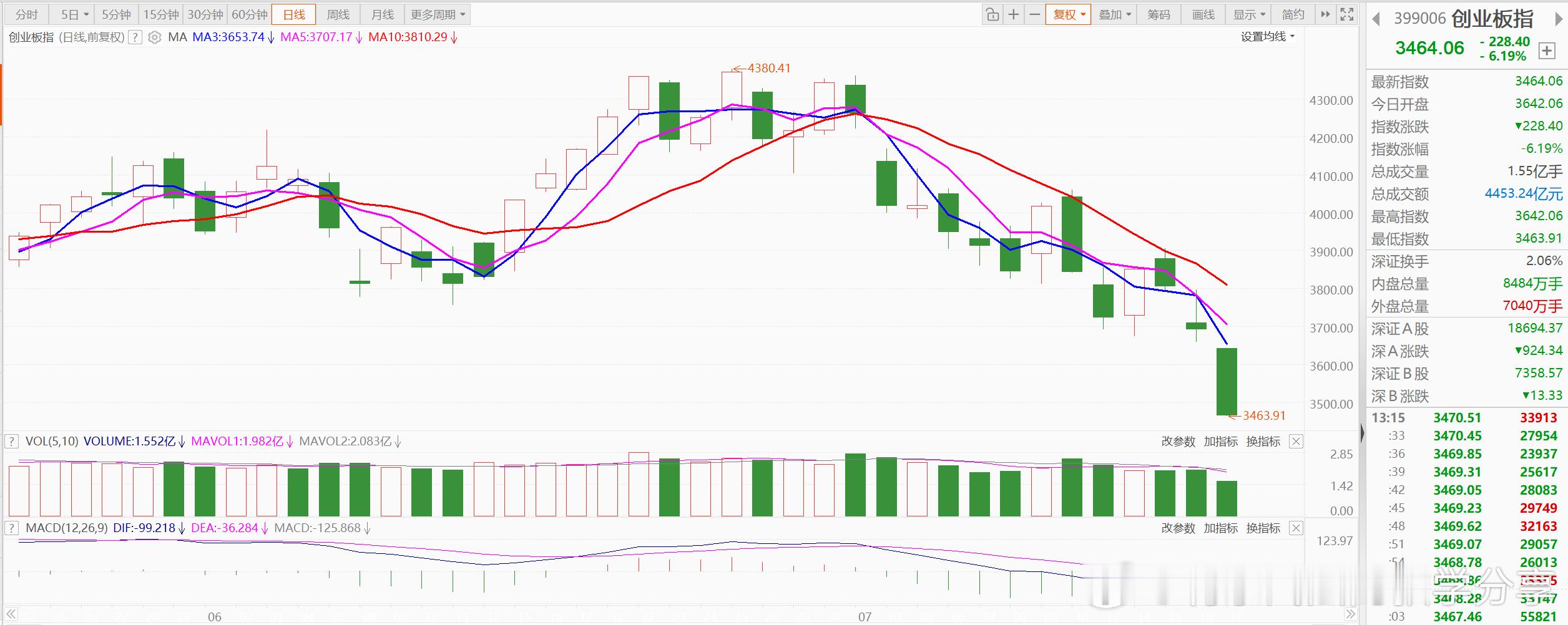Add 创业板指 to watchlist with plus box
1568x625 pixels.
1547,51
